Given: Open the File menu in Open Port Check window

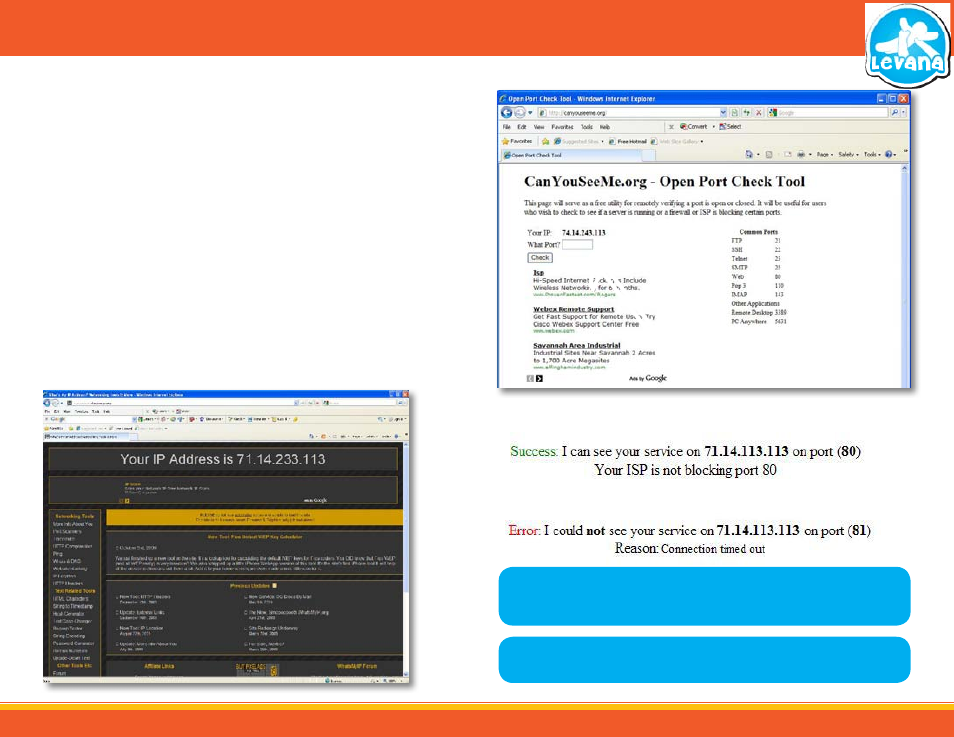Looking at the screenshot, I should pyautogui.click(x=506, y=127).
